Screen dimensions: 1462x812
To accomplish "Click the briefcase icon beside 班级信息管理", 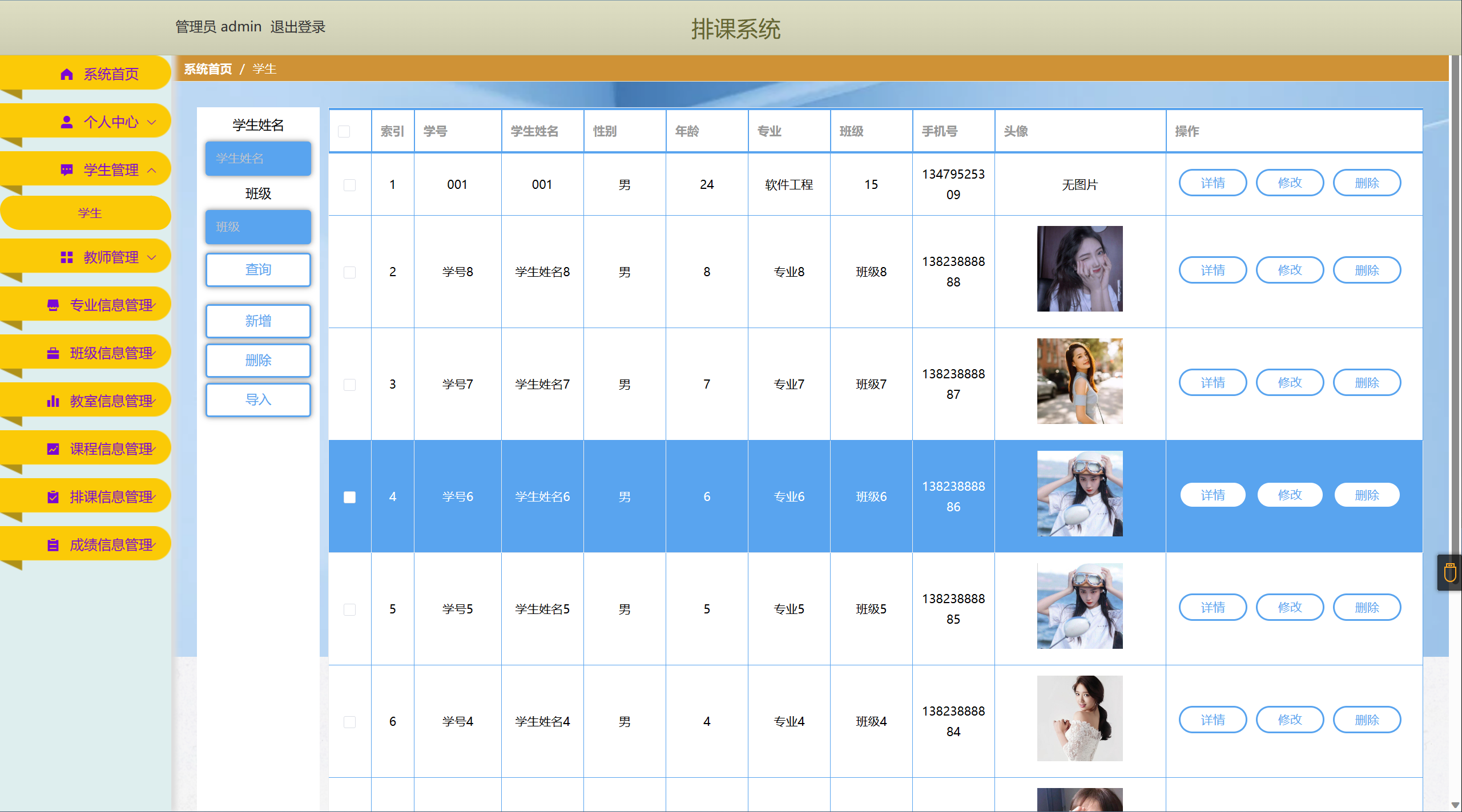I will (x=53, y=353).
